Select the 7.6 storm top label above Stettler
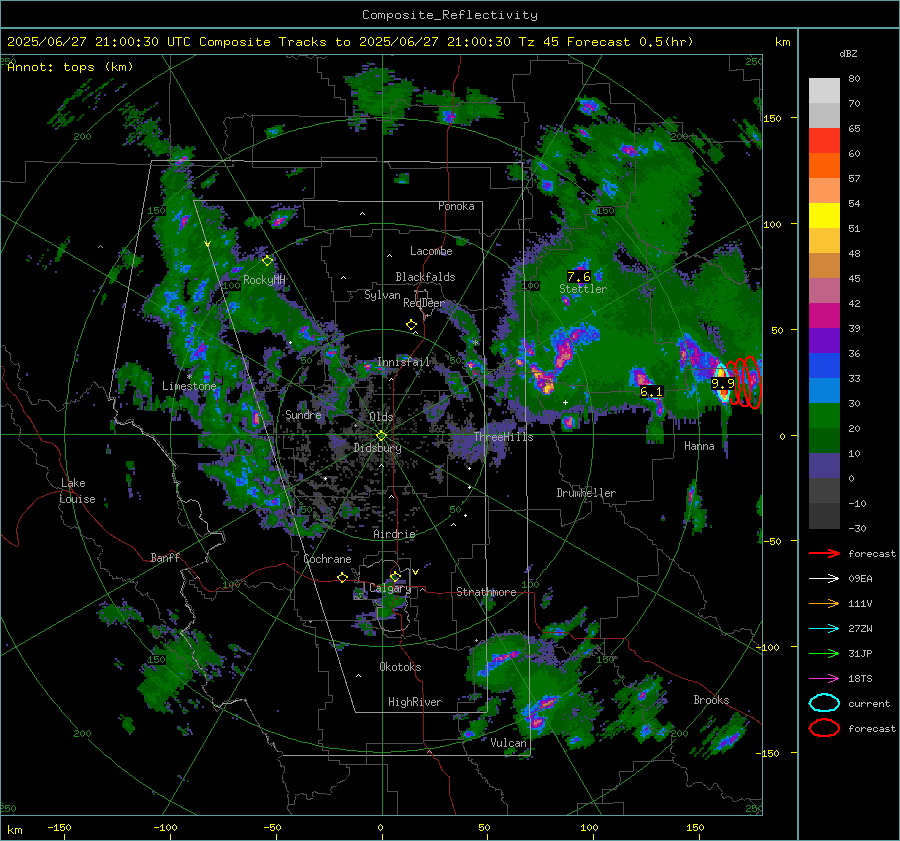Viewport: 900px width, 841px height. click(579, 277)
